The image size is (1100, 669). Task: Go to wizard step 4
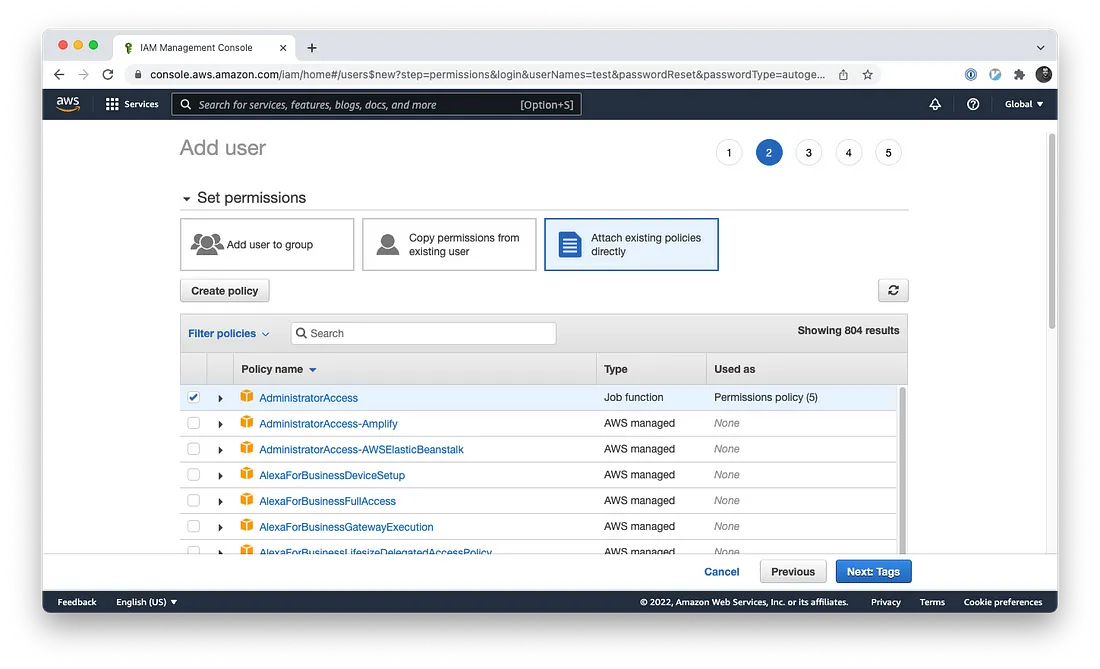click(x=849, y=152)
